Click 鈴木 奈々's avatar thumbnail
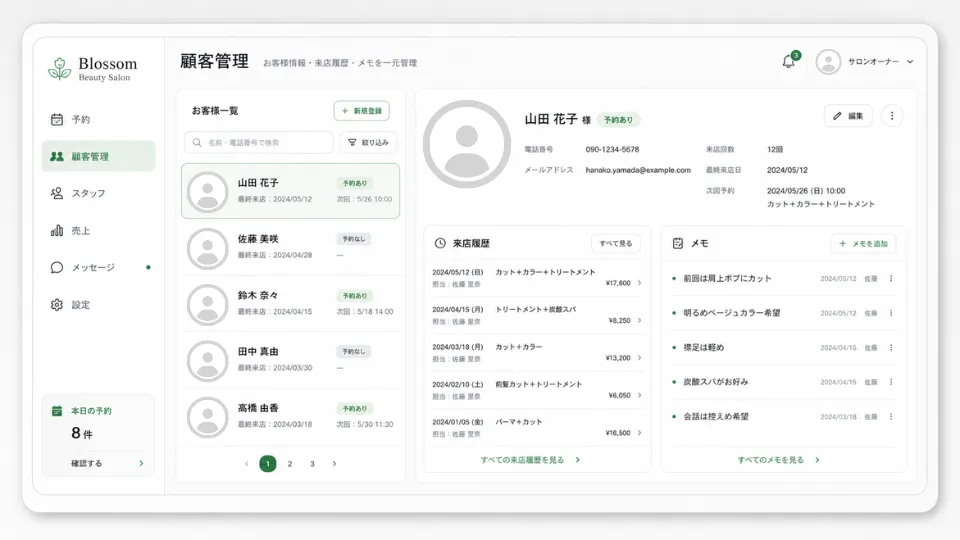This screenshot has height=540, width=960. point(208,305)
